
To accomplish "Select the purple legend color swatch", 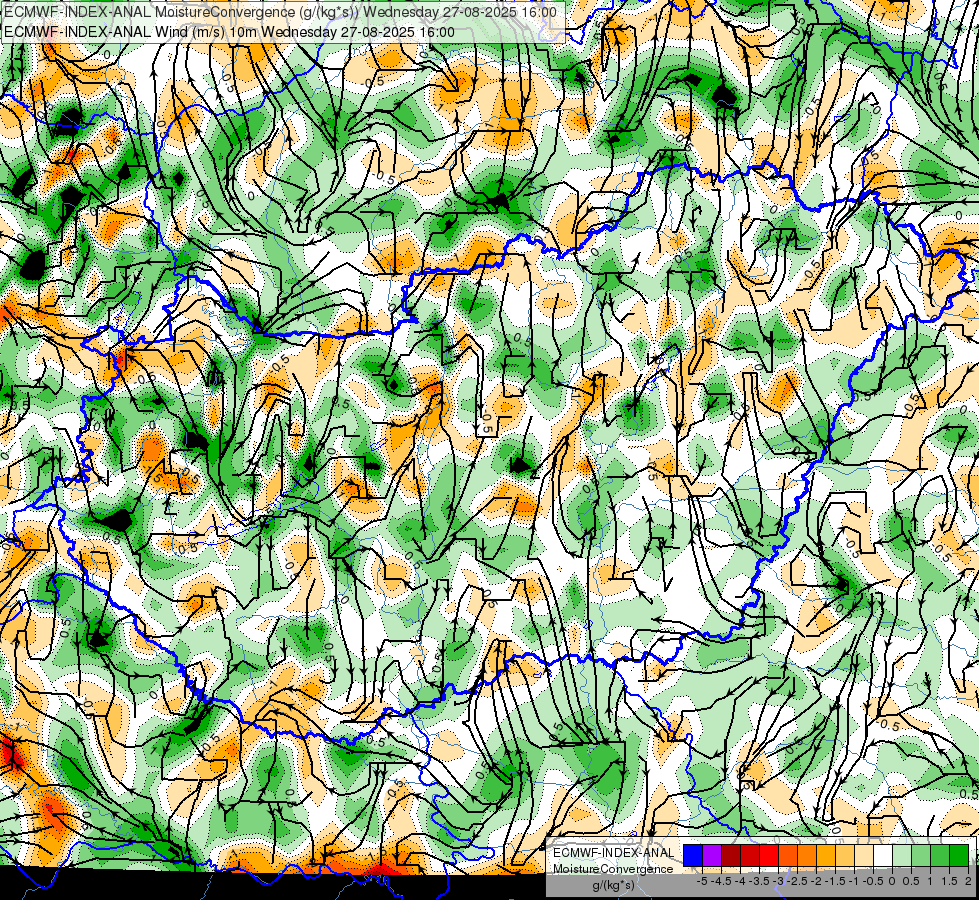I will tap(712, 855).
